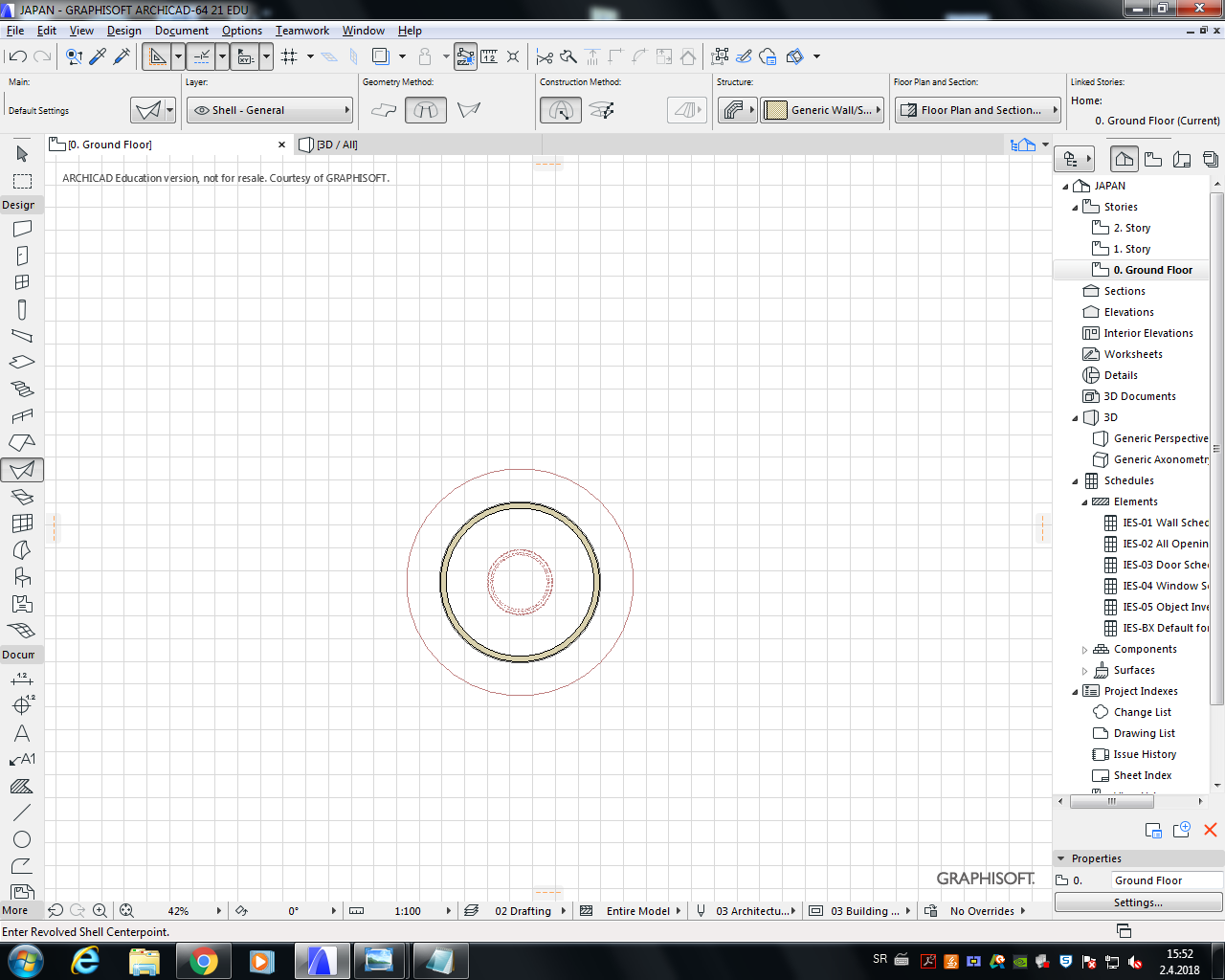Viewport: 1225px width, 980px height.
Task: Choose the Extruded geometry method
Action: point(384,110)
